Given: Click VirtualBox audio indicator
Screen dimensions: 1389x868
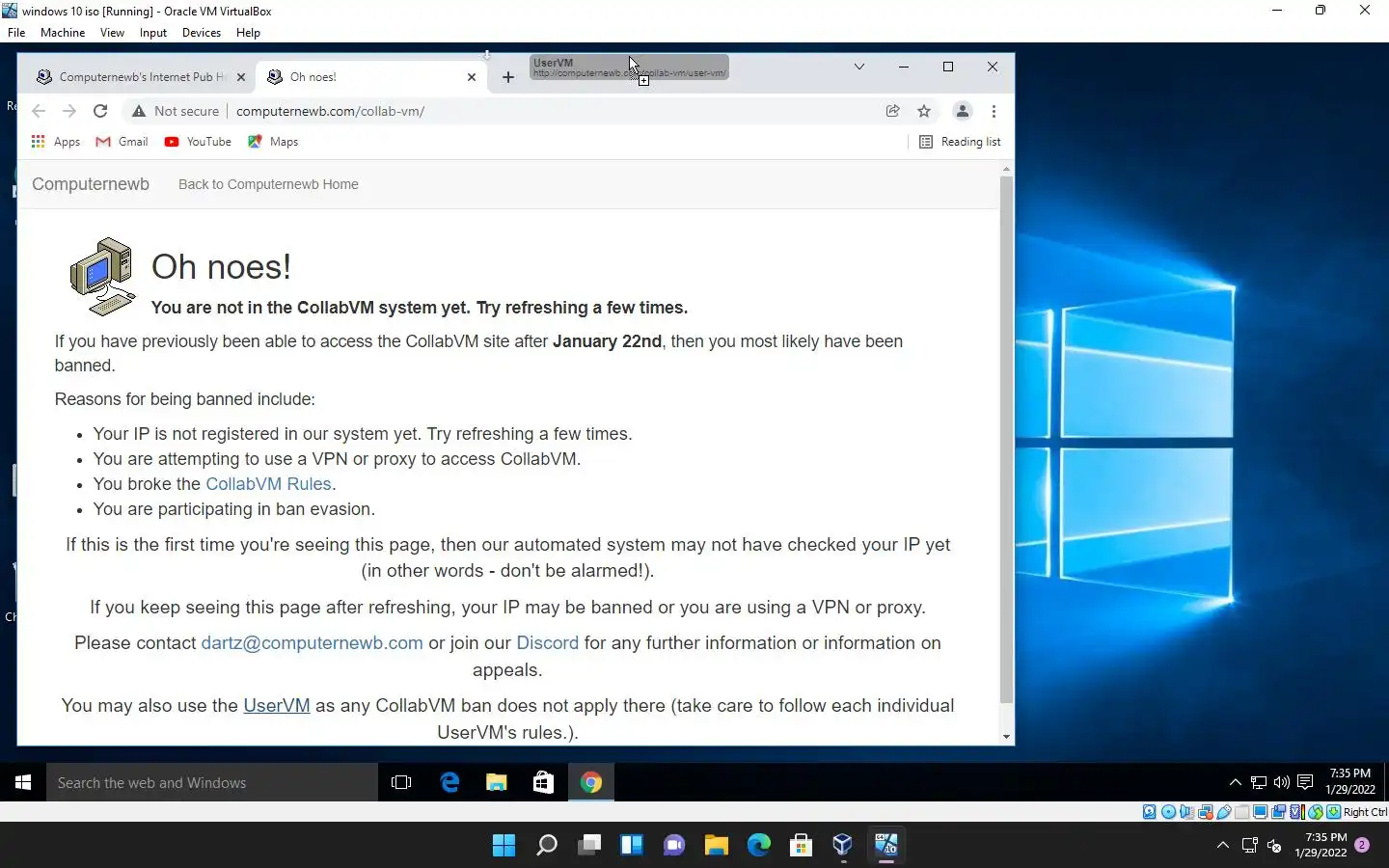Looking at the screenshot, I should tap(1186, 812).
